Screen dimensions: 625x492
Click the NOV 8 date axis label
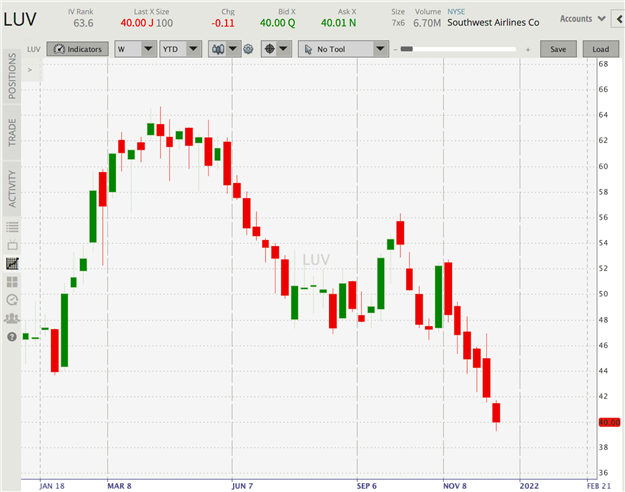[x=454, y=486]
